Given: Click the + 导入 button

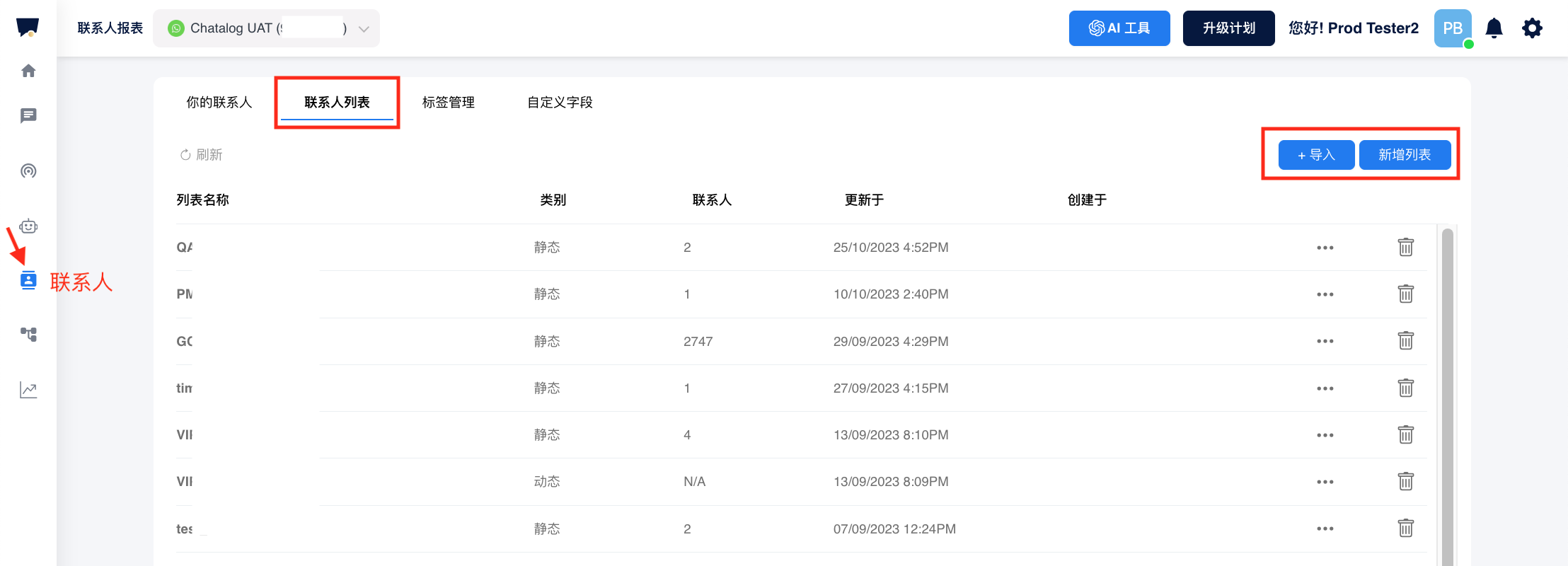Looking at the screenshot, I should pyautogui.click(x=1316, y=155).
